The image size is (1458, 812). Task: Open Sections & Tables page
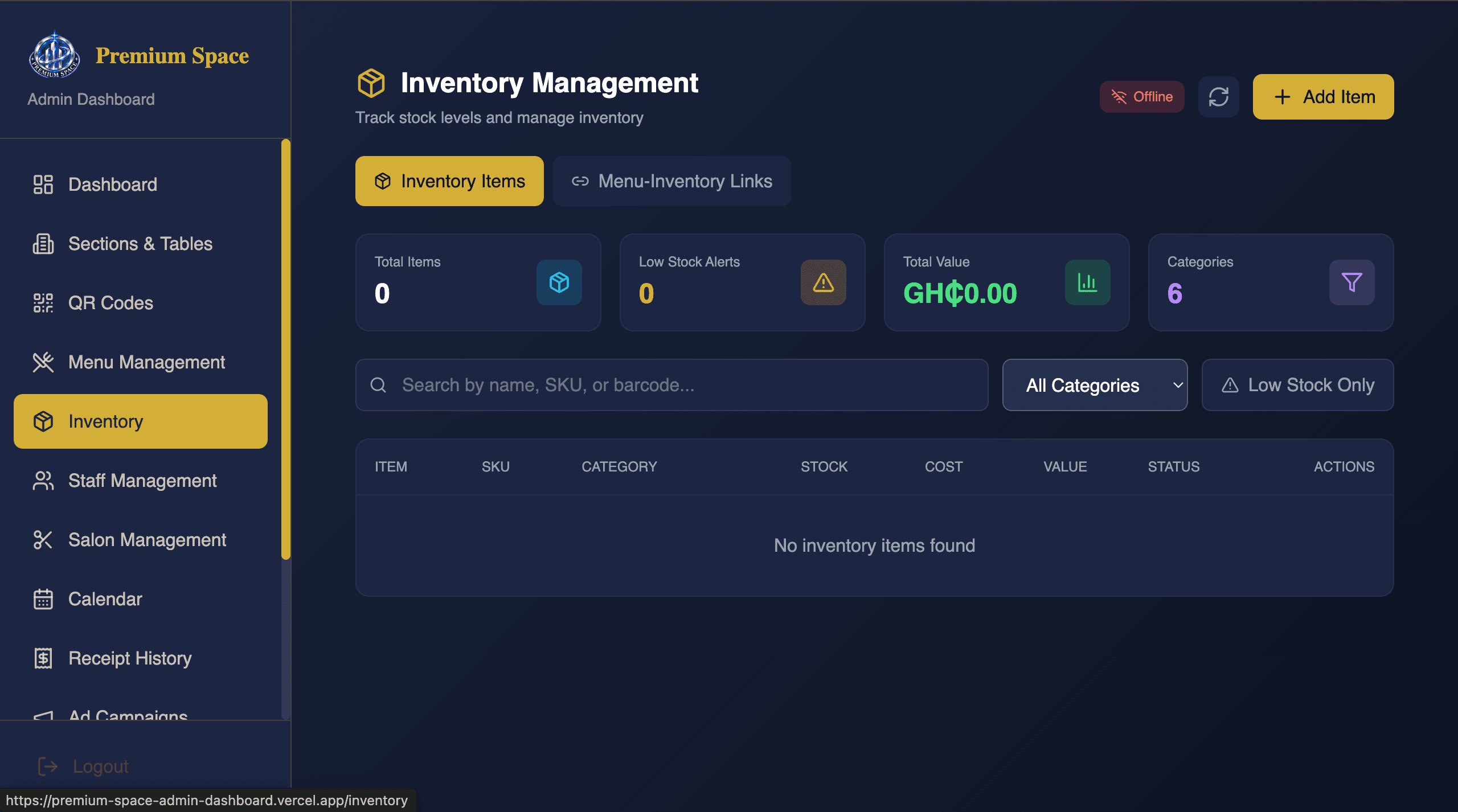(141, 244)
